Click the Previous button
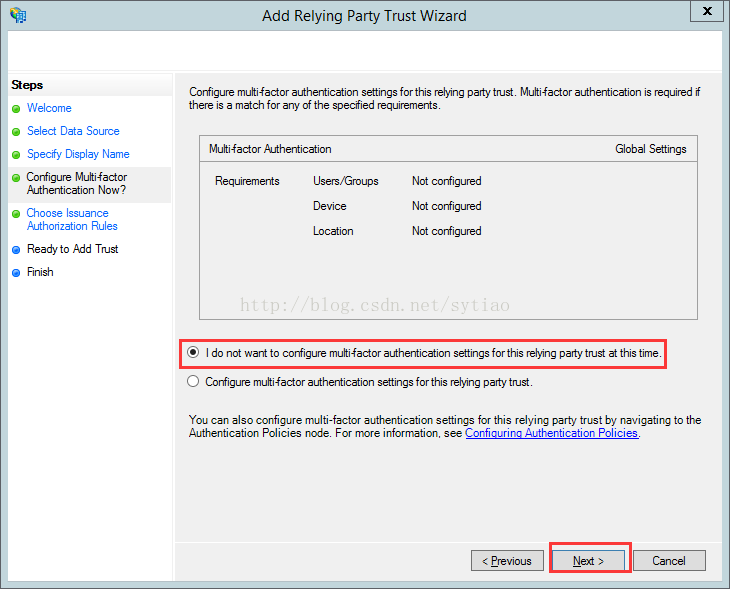 pyautogui.click(x=507, y=561)
